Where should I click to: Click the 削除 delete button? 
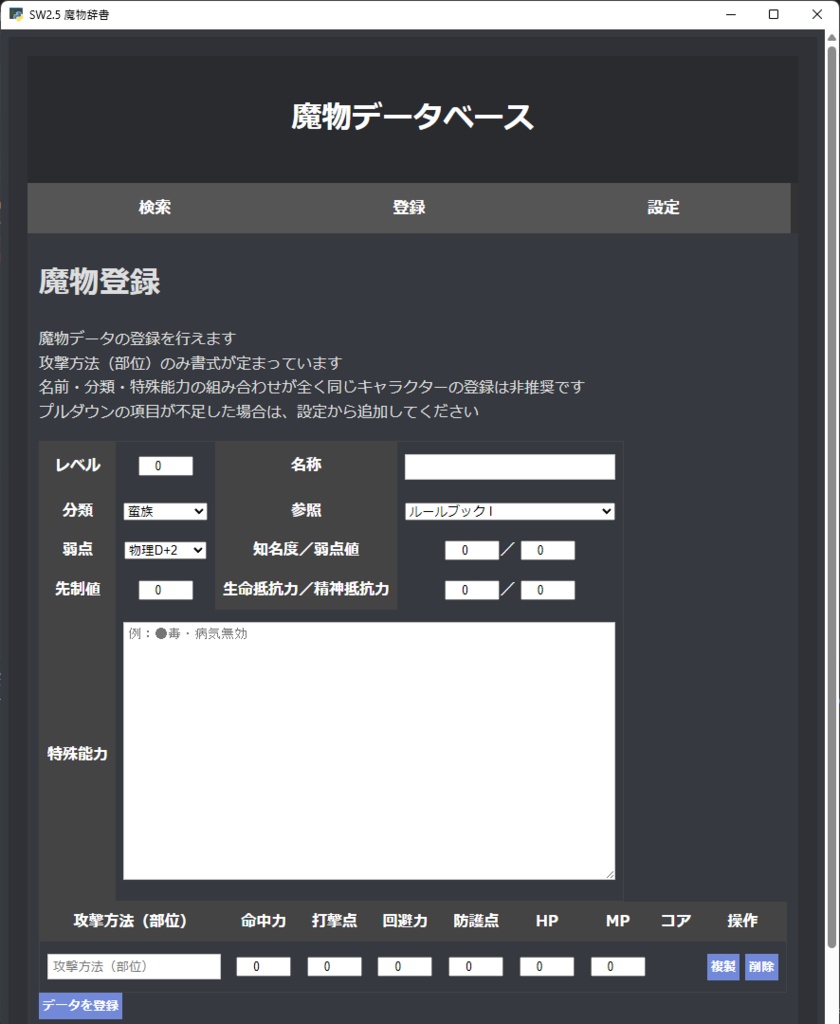[761, 966]
